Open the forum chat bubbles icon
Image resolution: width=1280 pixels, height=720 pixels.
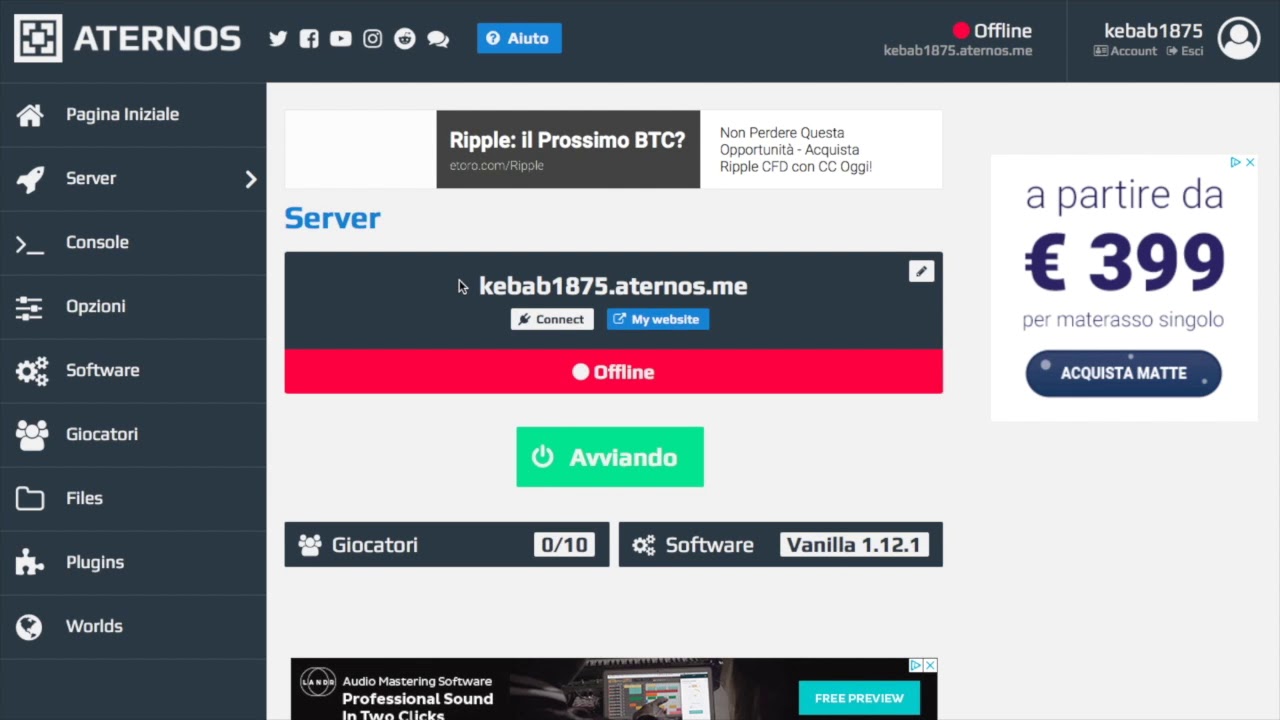pyautogui.click(x=438, y=39)
